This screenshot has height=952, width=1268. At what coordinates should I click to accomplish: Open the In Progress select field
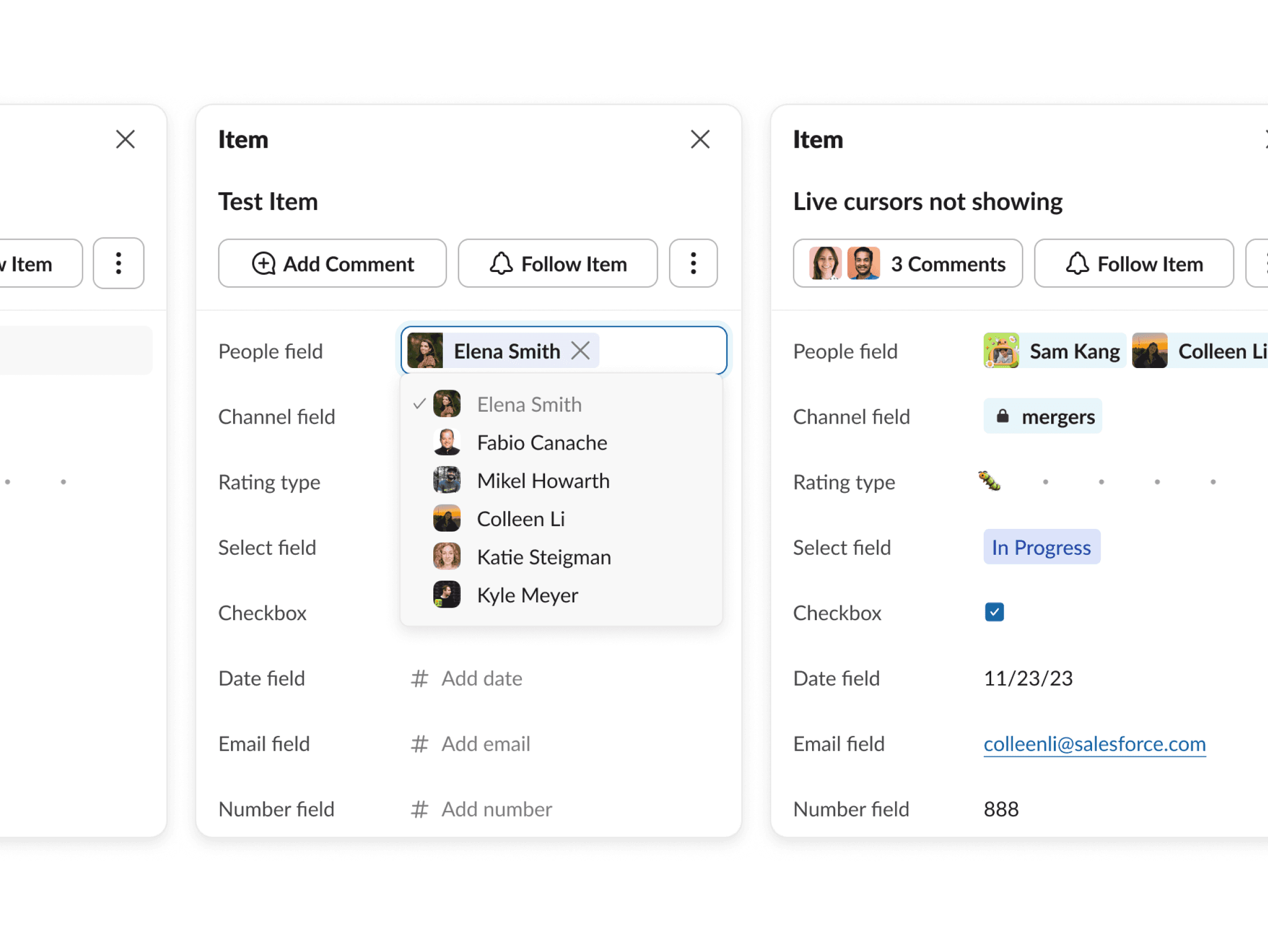coord(1041,547)
